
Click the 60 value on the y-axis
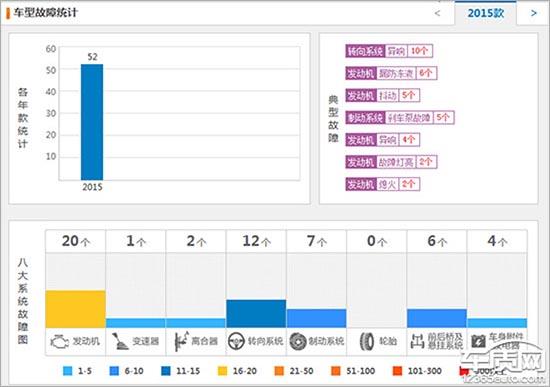pos(51,49)
